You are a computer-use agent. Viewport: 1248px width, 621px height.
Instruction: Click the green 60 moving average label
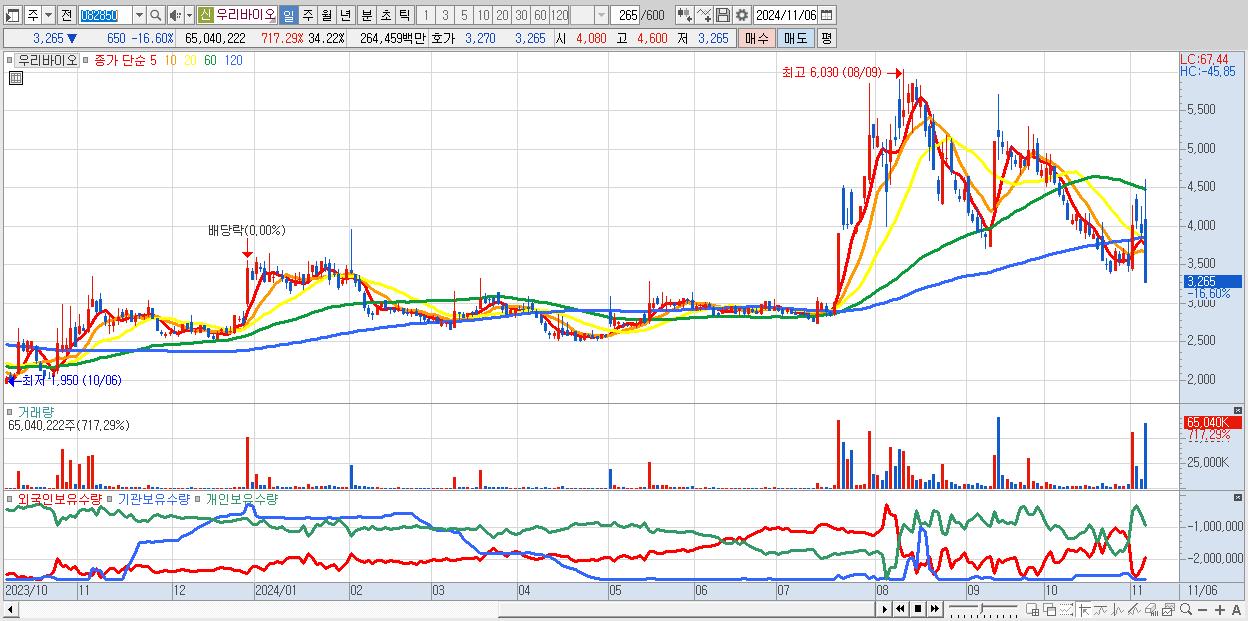tap(210, 60)
